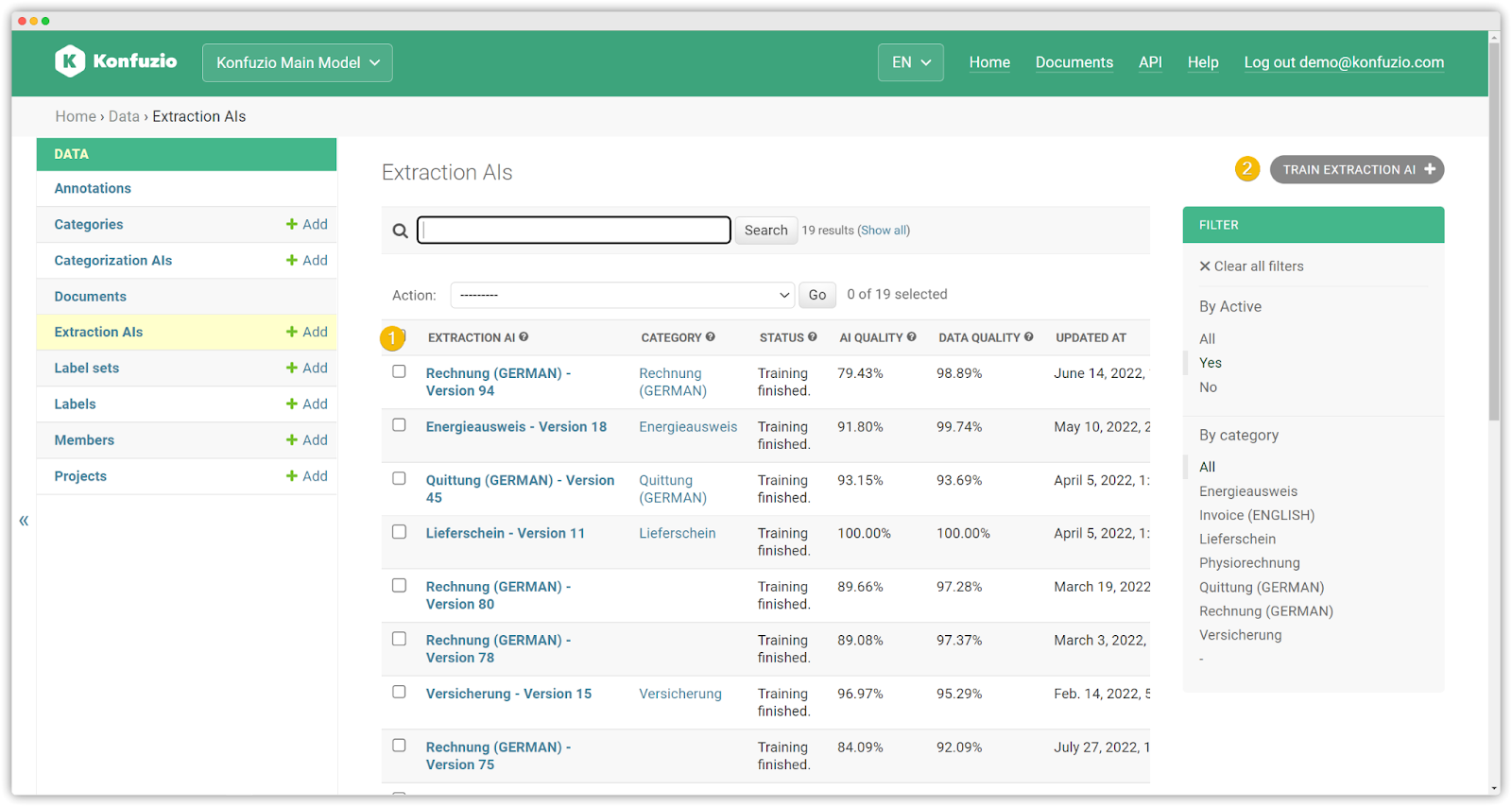1512x807 pixels.
Task: Filter by category Invoice (ENGLISH)
Action: 1257,515
